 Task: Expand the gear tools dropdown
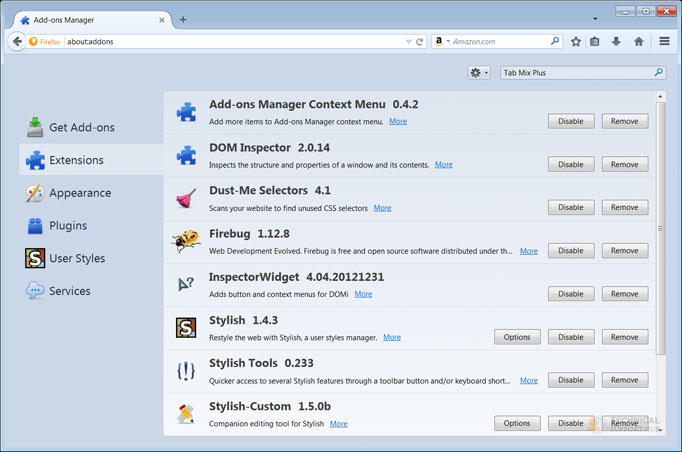coord(479,73)
